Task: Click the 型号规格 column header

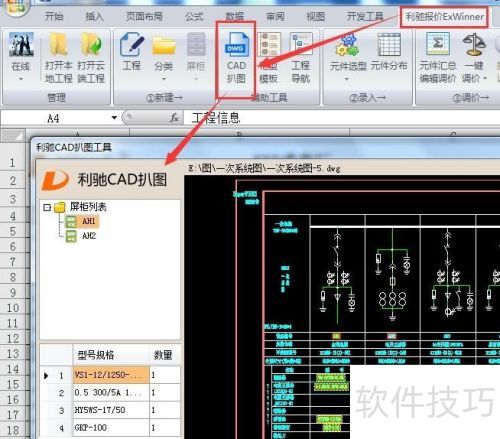Action: (111, 355)
